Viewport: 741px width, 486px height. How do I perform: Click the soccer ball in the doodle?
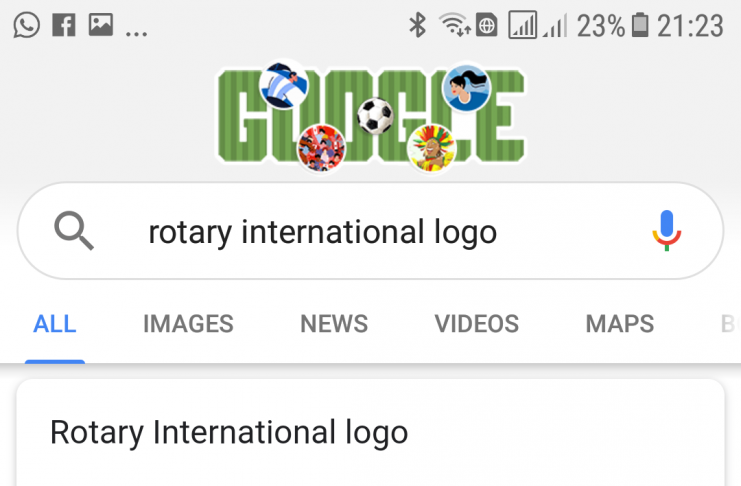(x=375, y=115)
